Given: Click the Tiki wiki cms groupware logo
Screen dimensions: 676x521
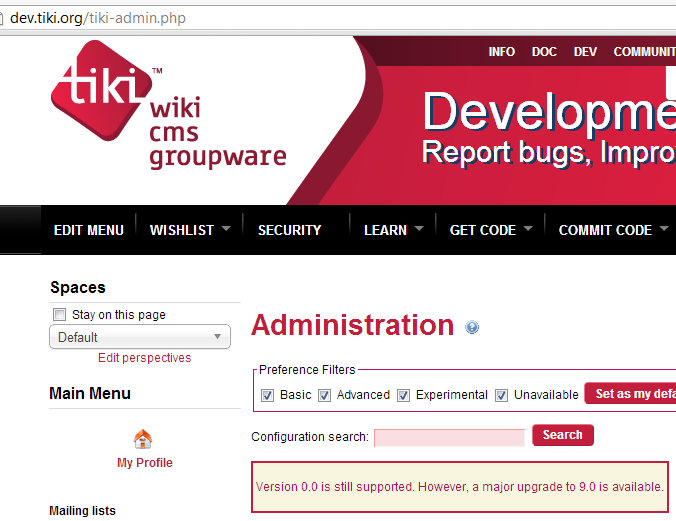Looking at the screenshot, I should pyautogui.click(x=168, y=106).
